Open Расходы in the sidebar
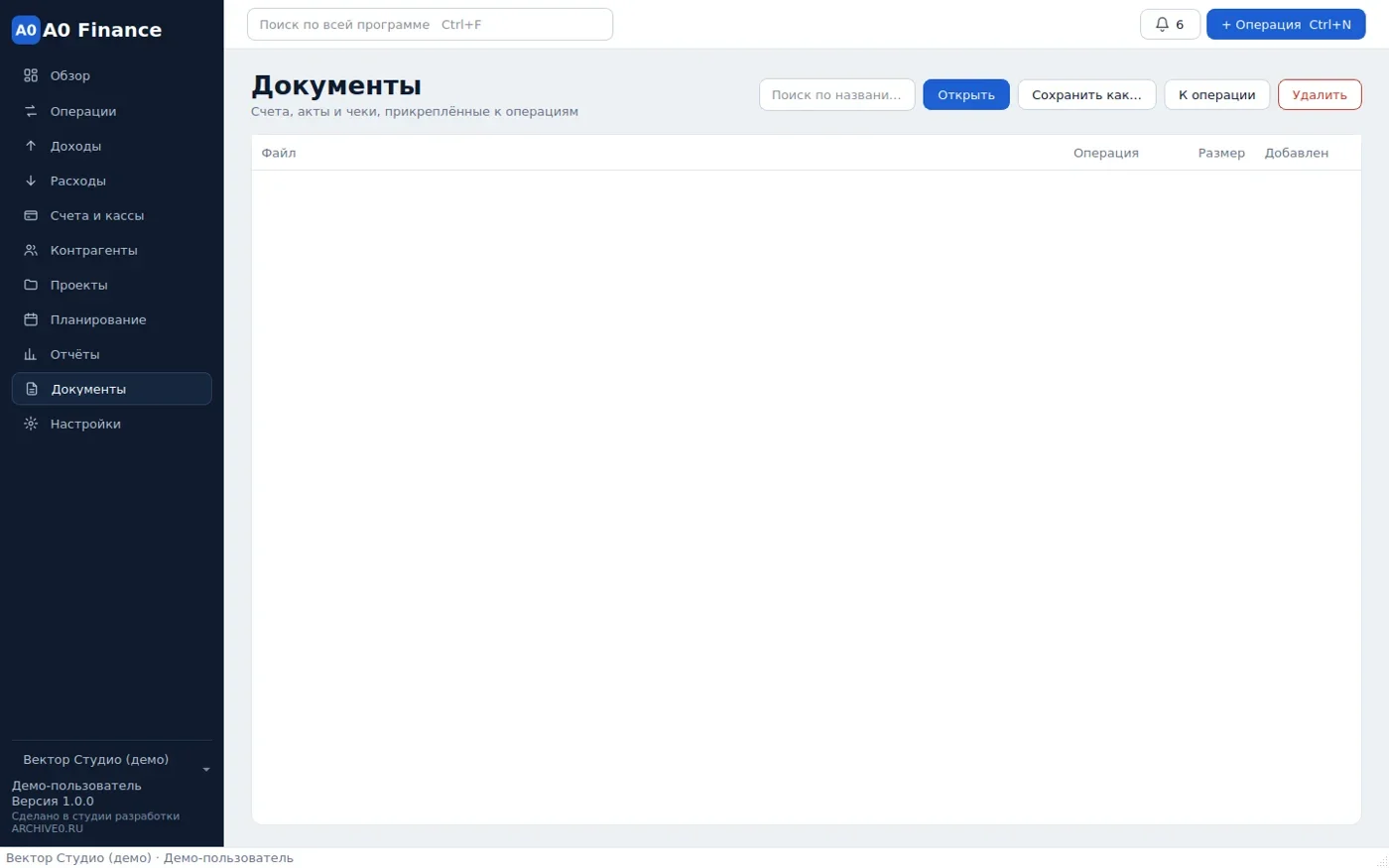The image size is (1389, 868). click(111, 181)
